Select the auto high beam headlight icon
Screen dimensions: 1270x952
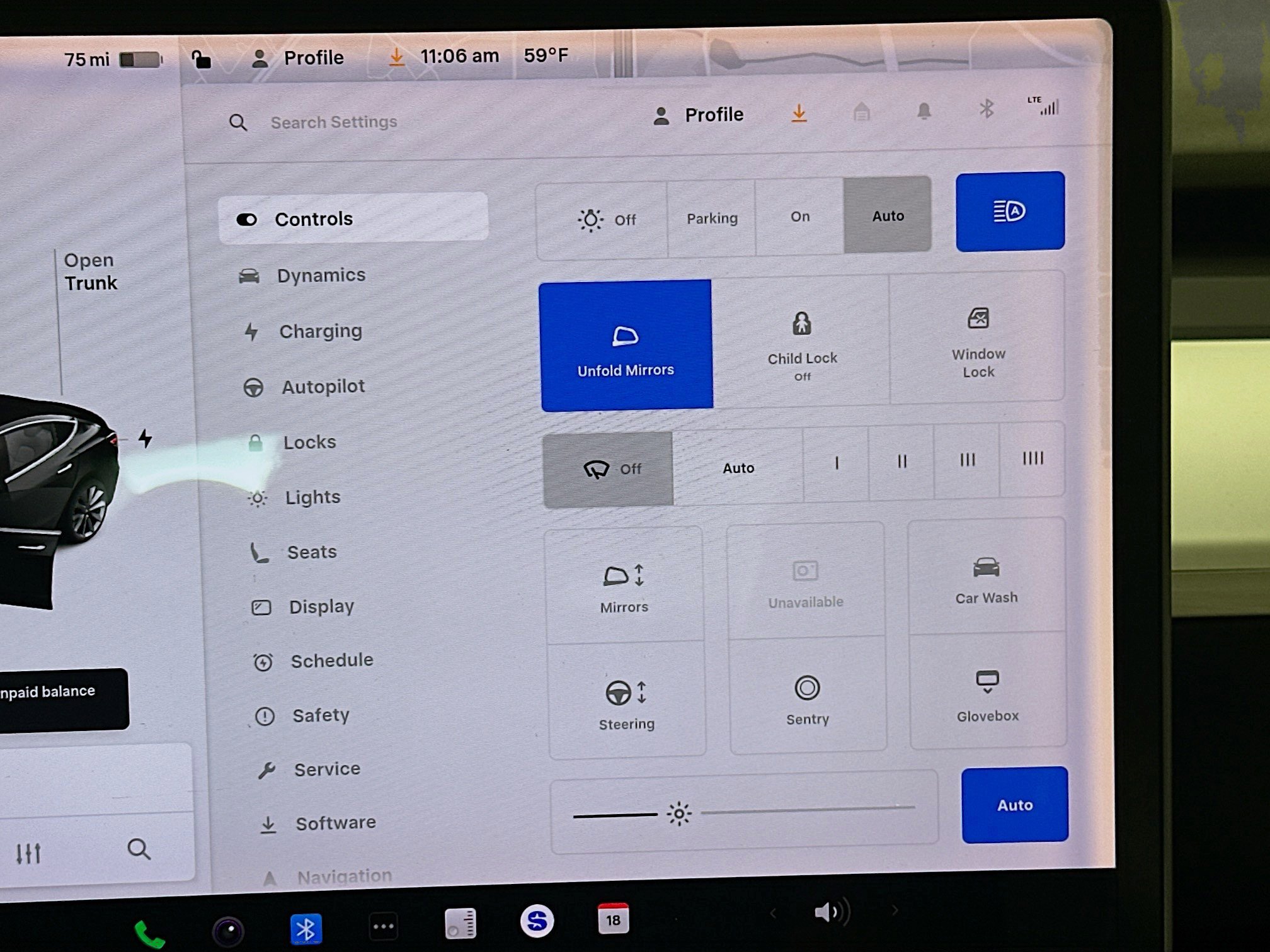click(x=1009, y=212)
